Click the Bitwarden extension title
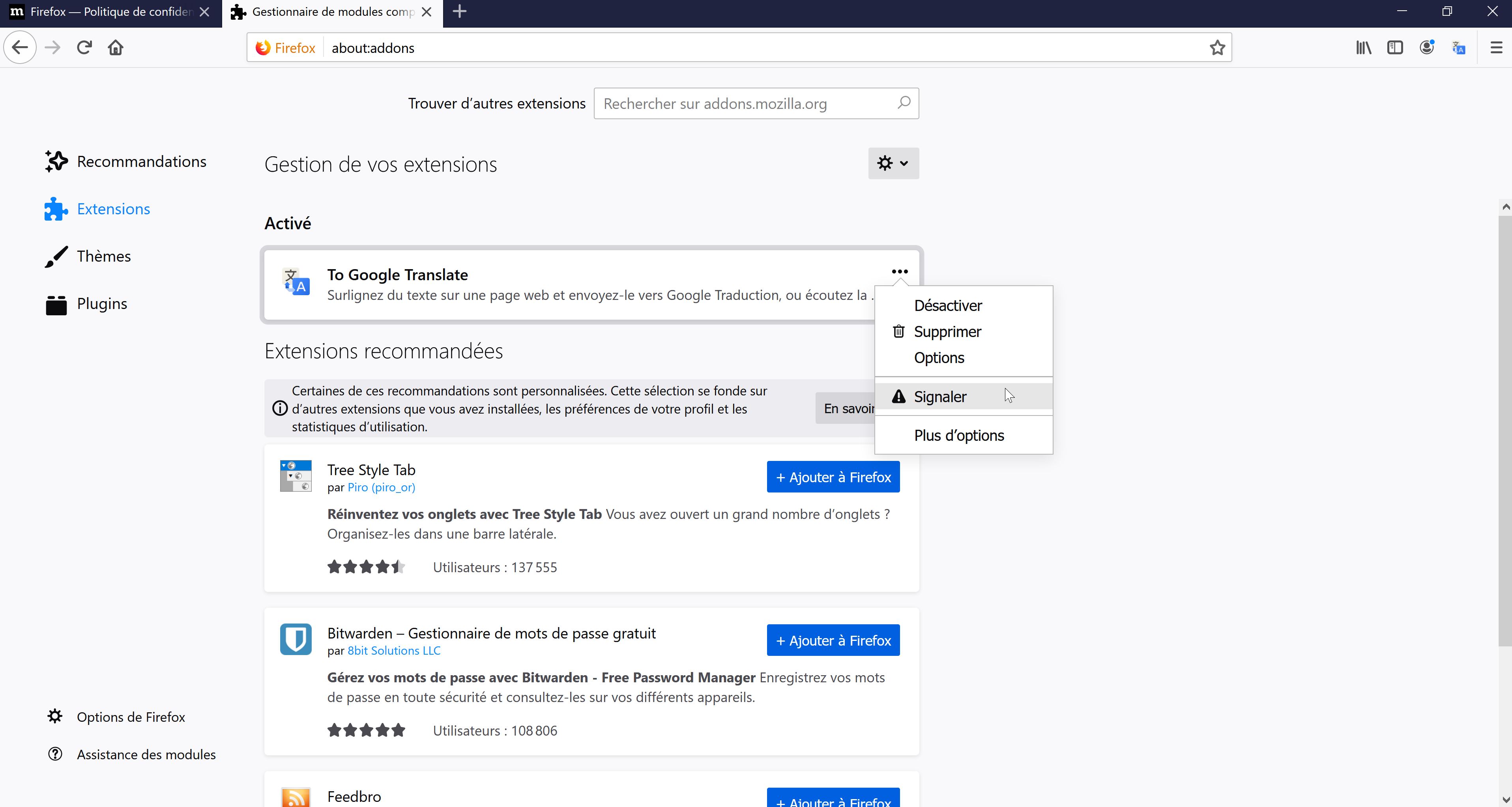The height and width of the screenshot is (807, 1512). (x=491, y=633)
